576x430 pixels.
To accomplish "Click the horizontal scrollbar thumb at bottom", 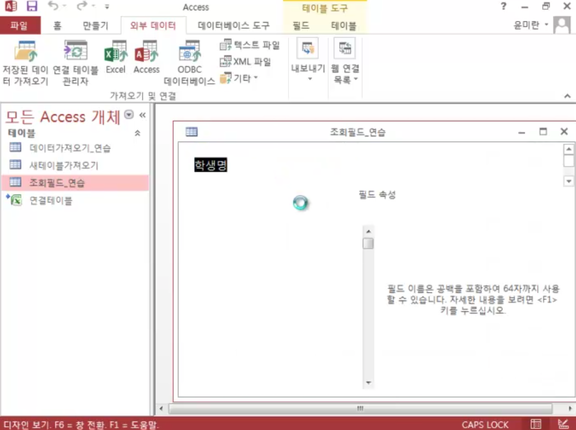I will click(360, 408).
